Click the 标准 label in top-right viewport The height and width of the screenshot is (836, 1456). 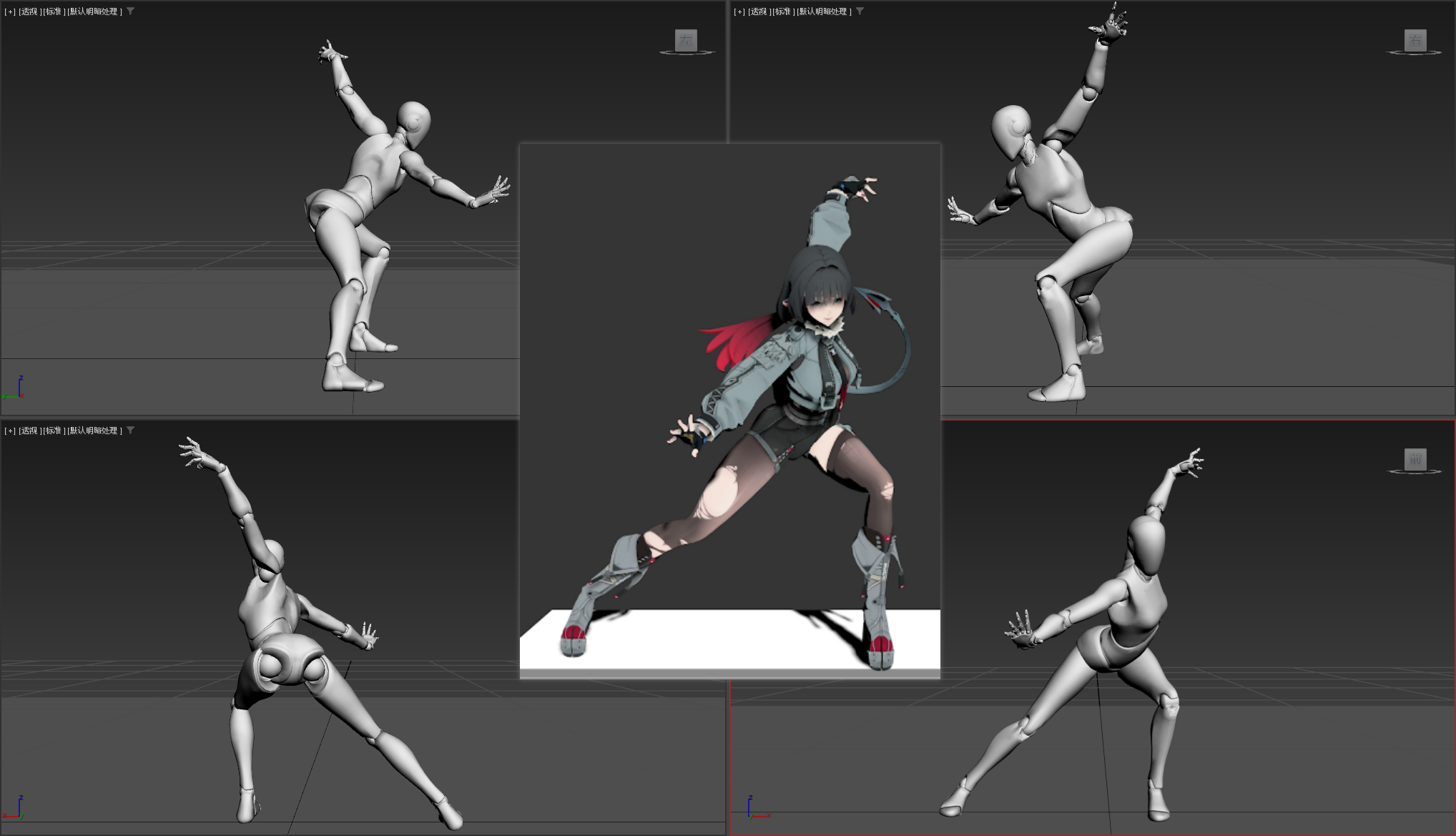[x=782, y=11]
